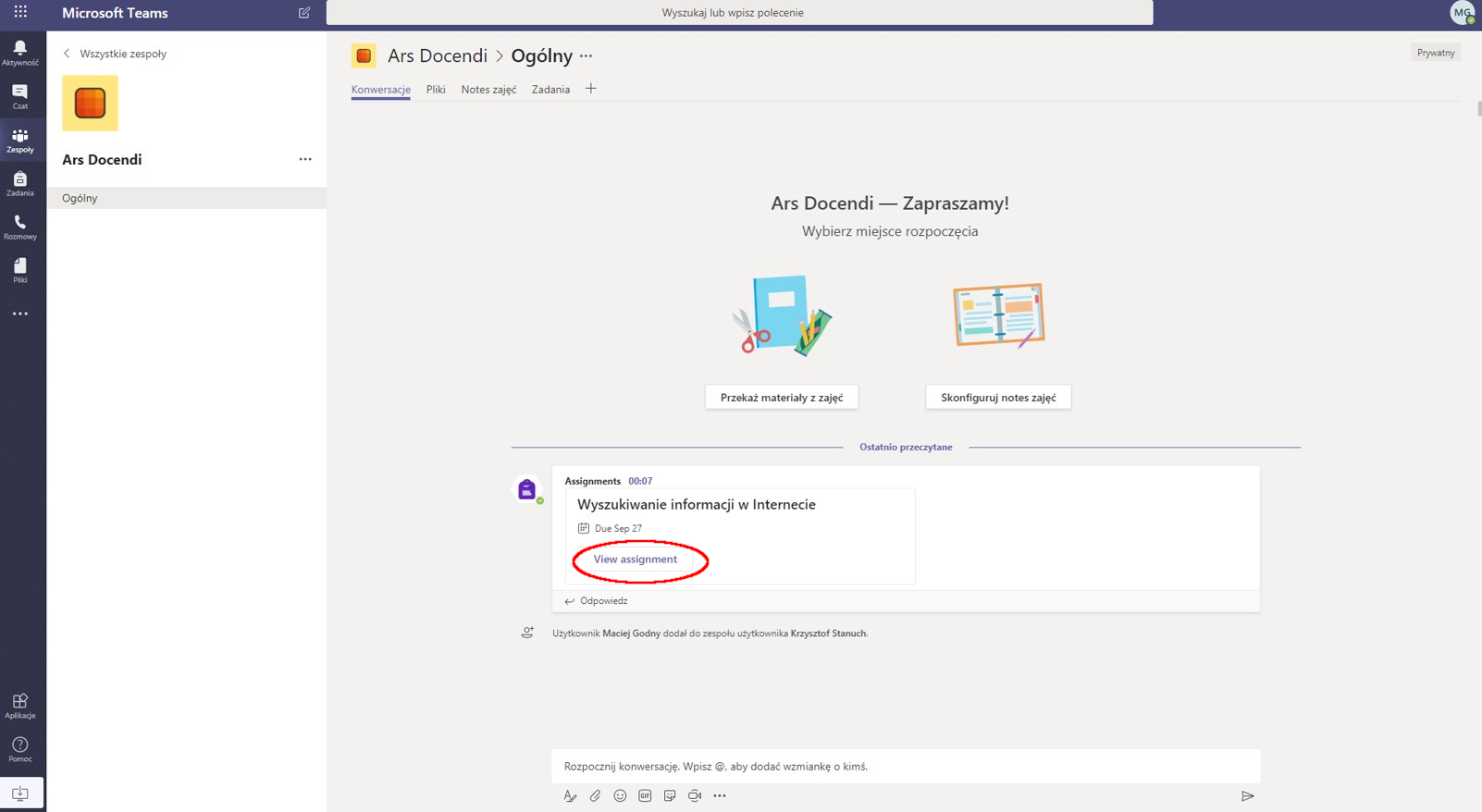Open the Zadania tab
Screen dimensions: 1482x812
550,90
